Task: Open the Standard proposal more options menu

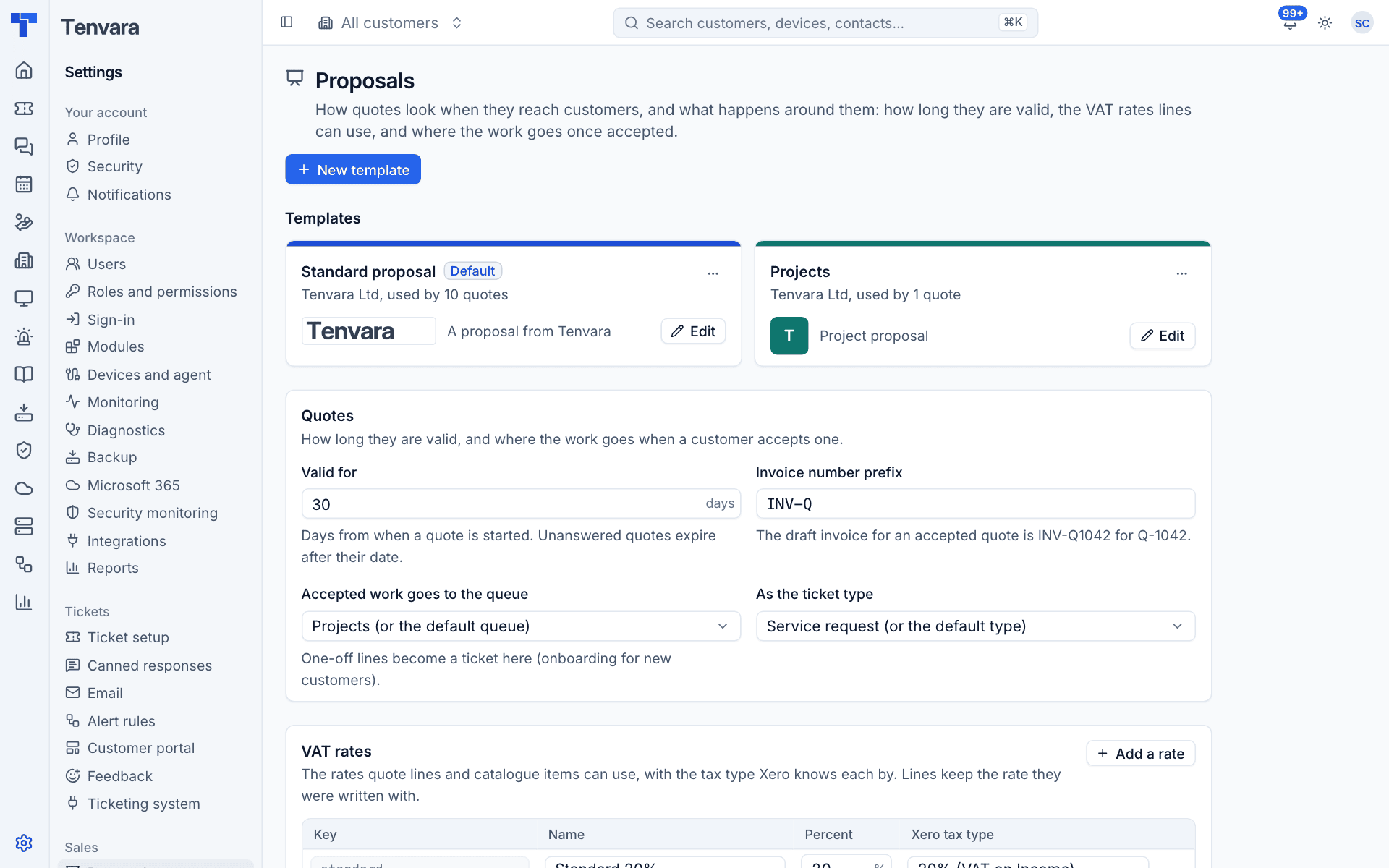Action: [713, 273]
